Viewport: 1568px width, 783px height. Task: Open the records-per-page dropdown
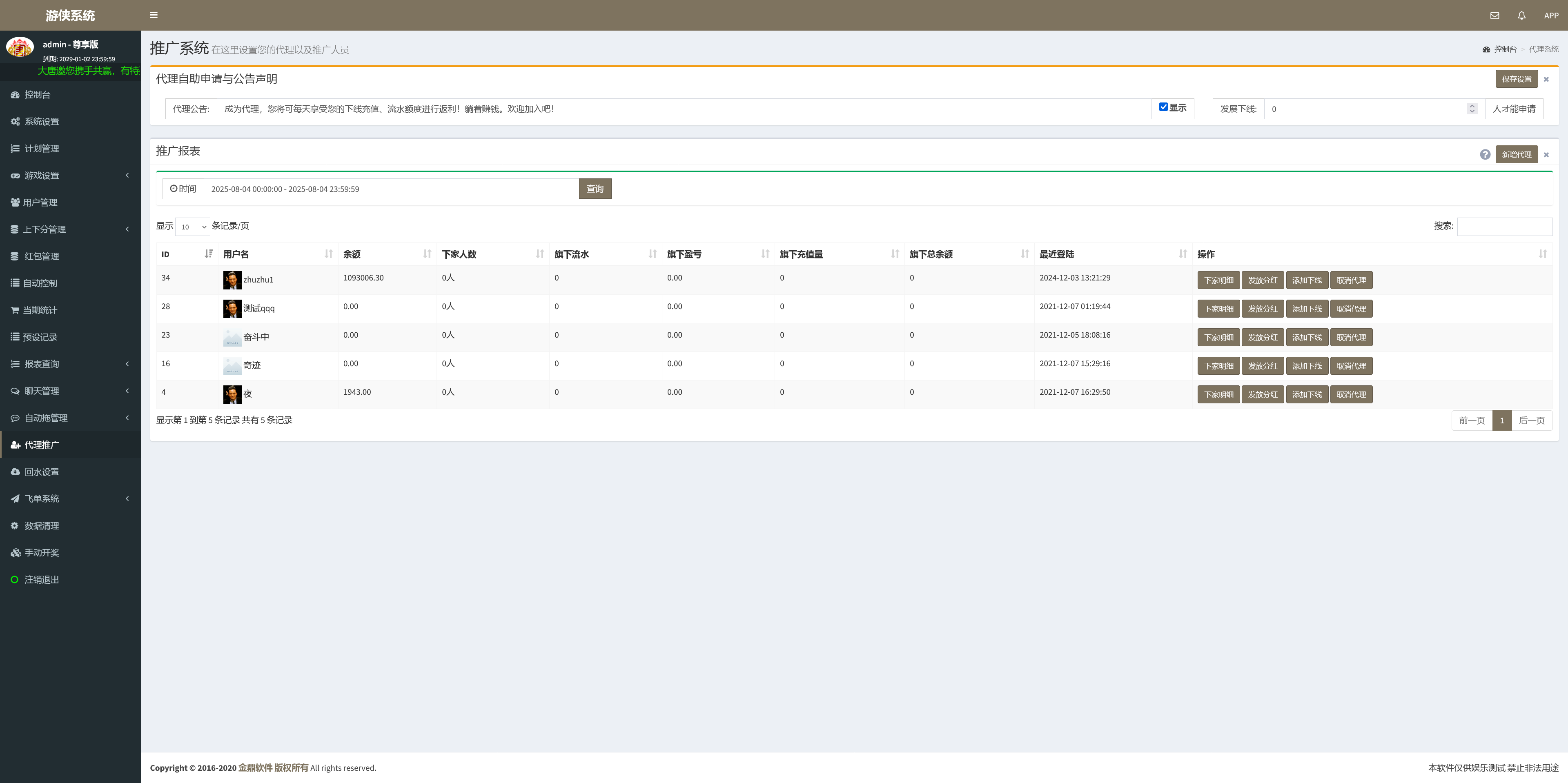tap(192, 226)
